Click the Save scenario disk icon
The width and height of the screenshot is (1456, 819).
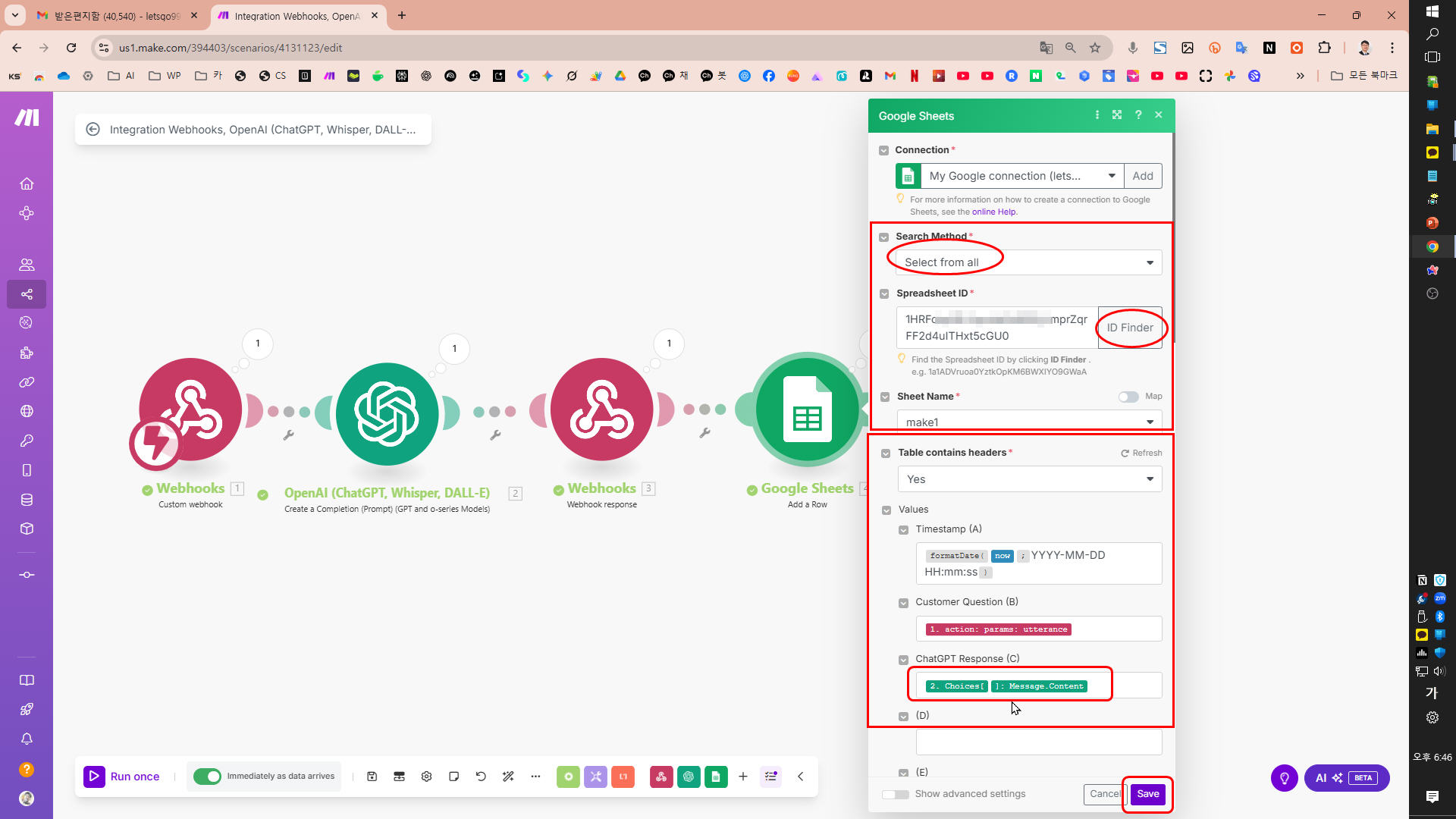pyautogui.click(x=372, y=777)
